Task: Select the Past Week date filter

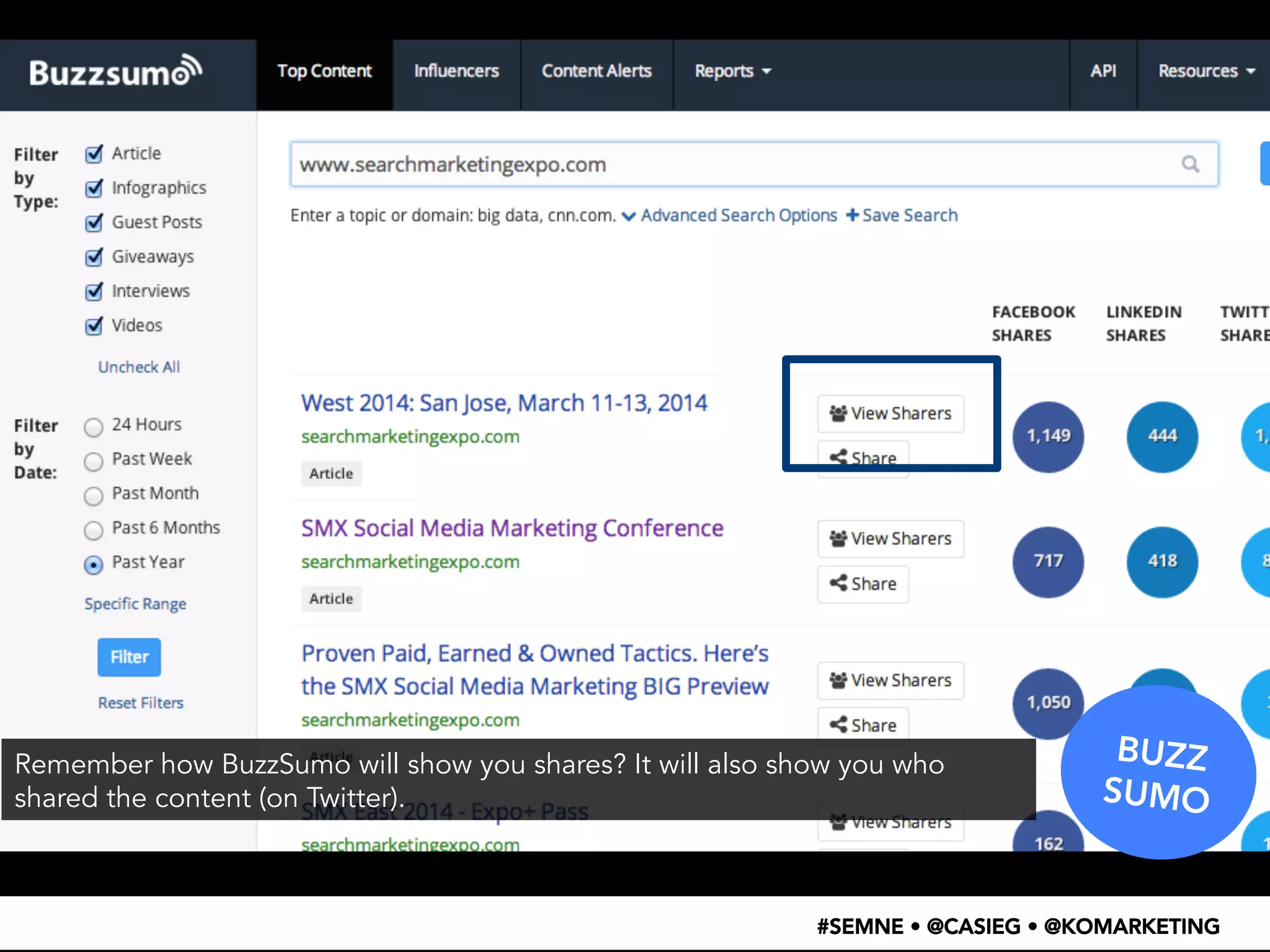Action: [x=94, y=461]
